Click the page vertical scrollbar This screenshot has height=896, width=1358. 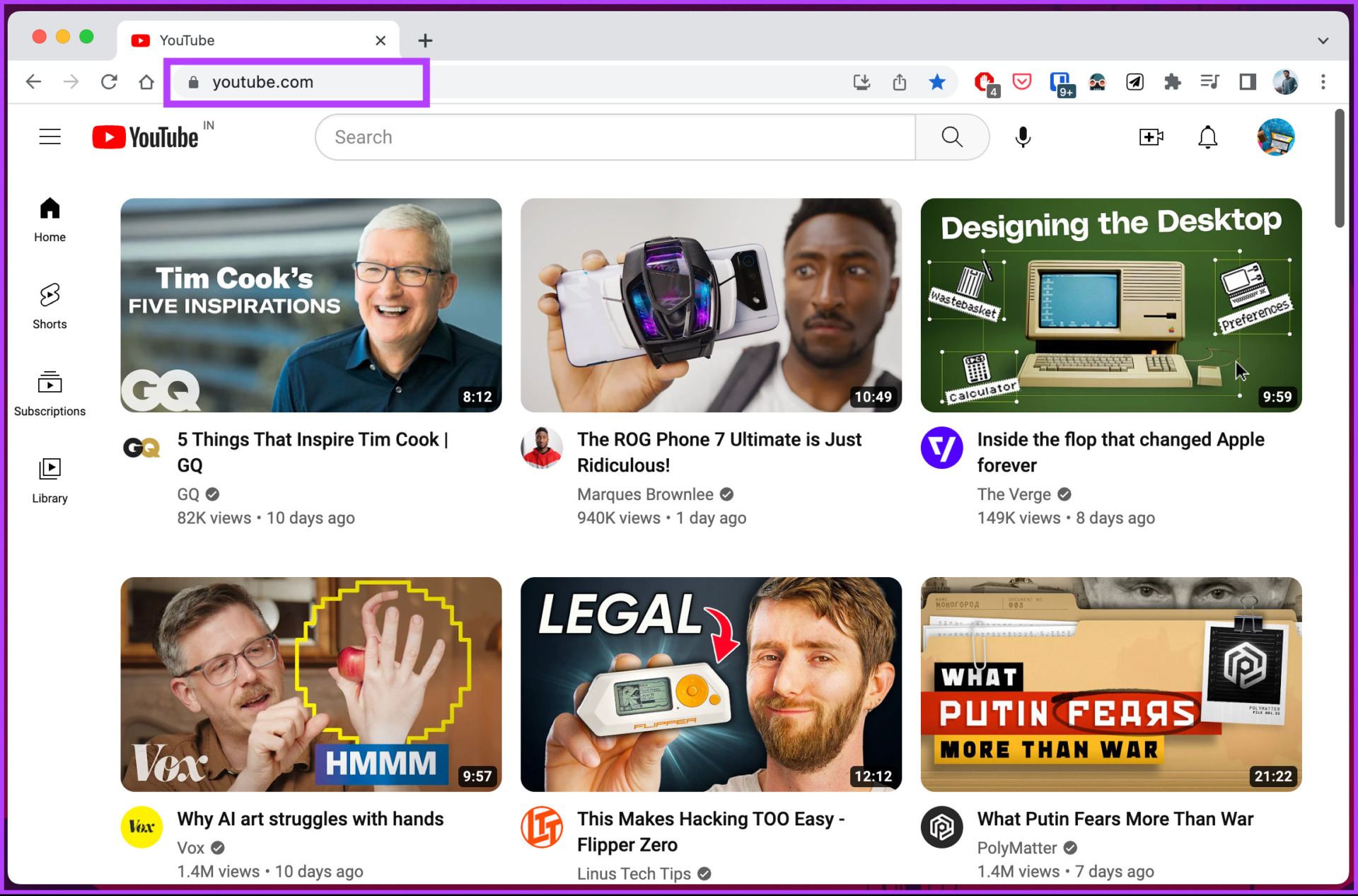(1340, 168)
